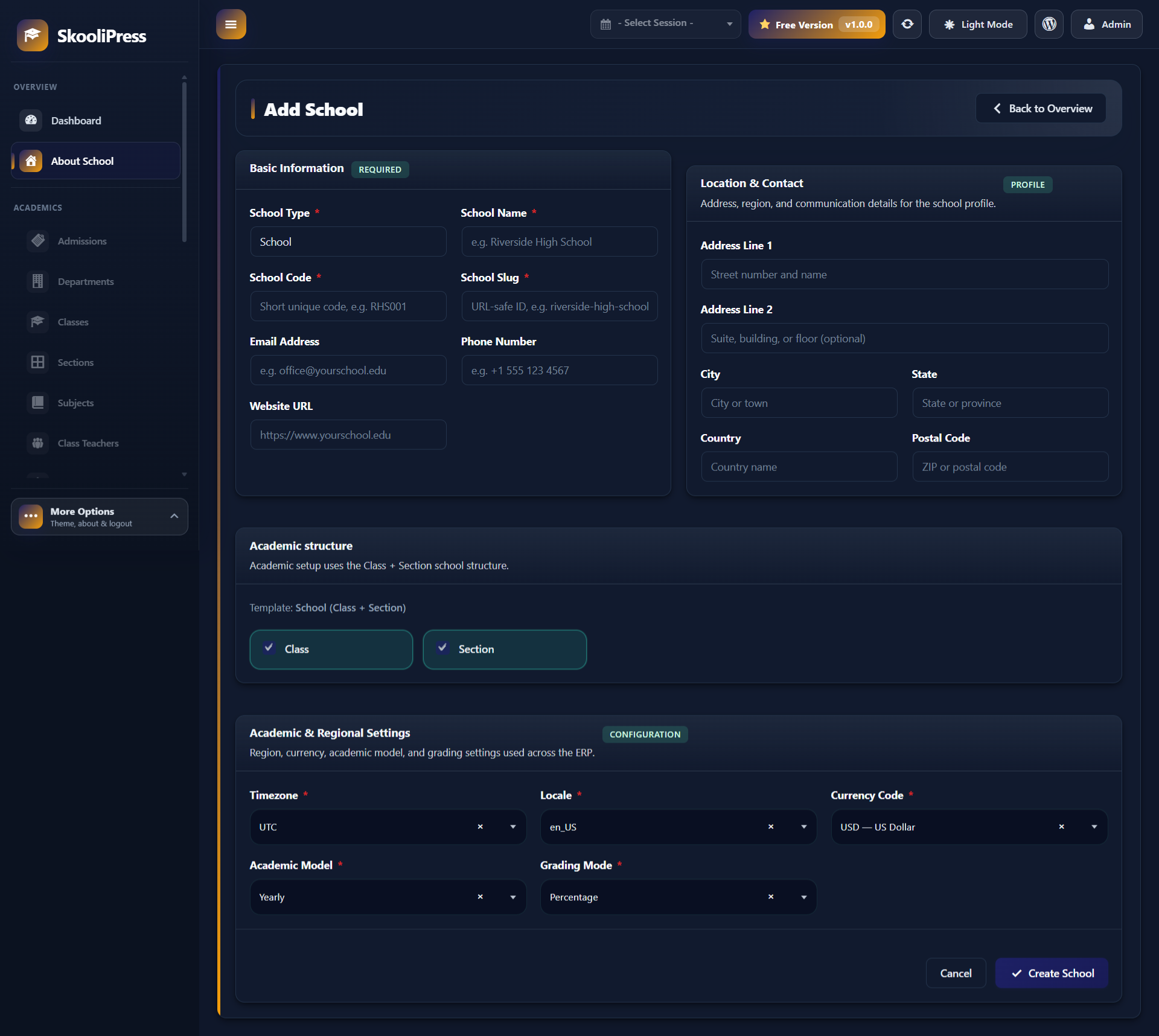Expand the Grading Mode dropdown arrow
Image resolution: width=1159 pixels, height=1036 pixels.
(804, 897)
